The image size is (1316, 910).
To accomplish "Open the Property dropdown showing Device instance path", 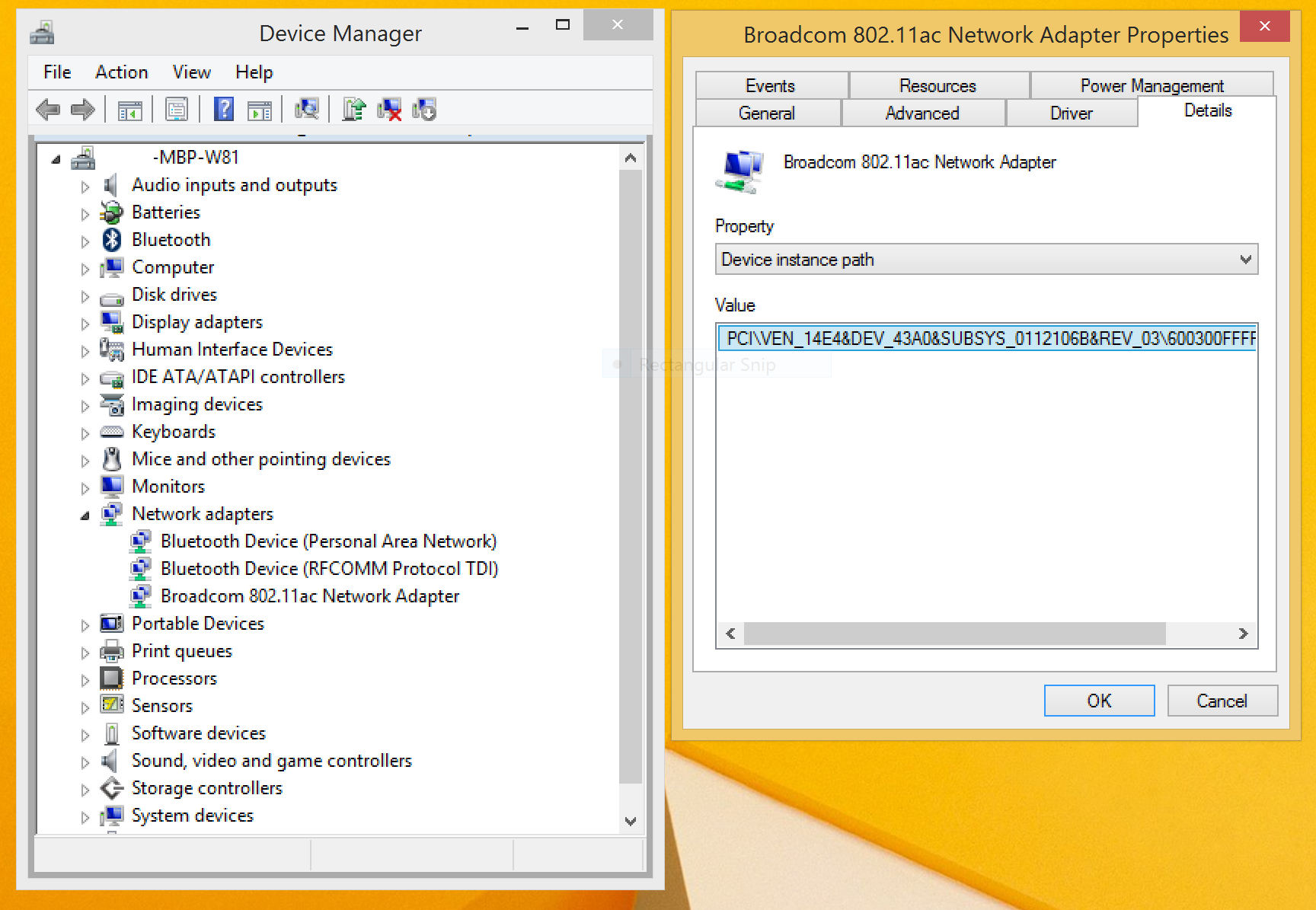I will 986,260.
